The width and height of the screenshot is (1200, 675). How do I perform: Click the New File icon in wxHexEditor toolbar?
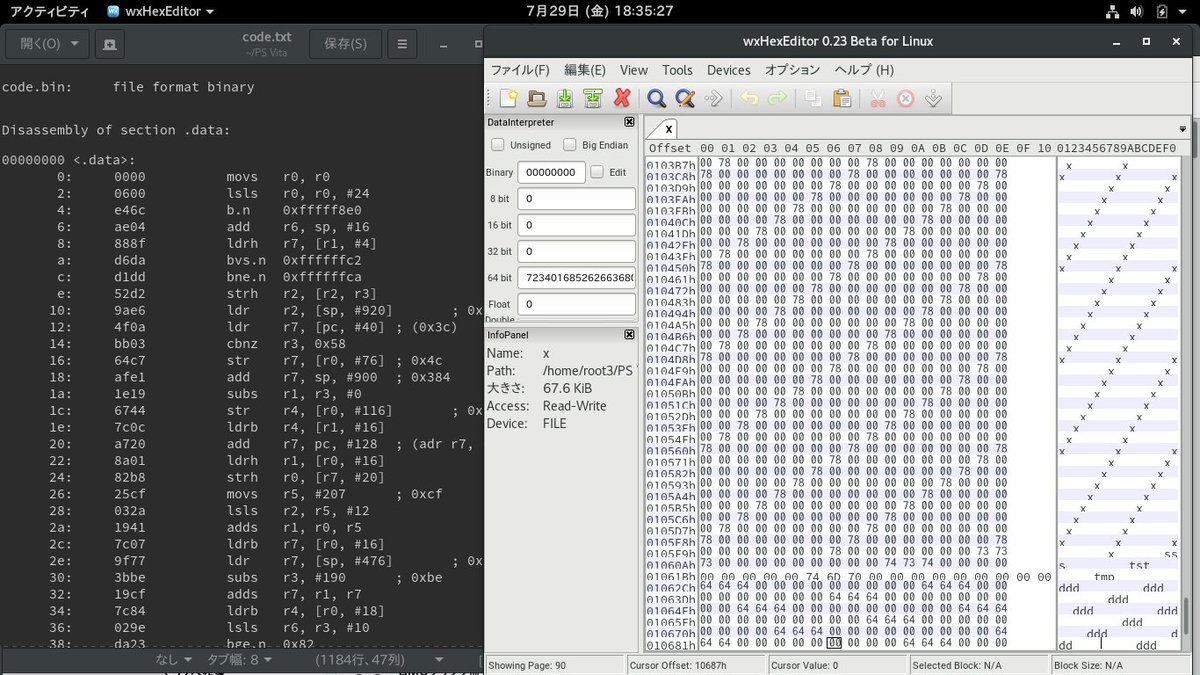508,98
